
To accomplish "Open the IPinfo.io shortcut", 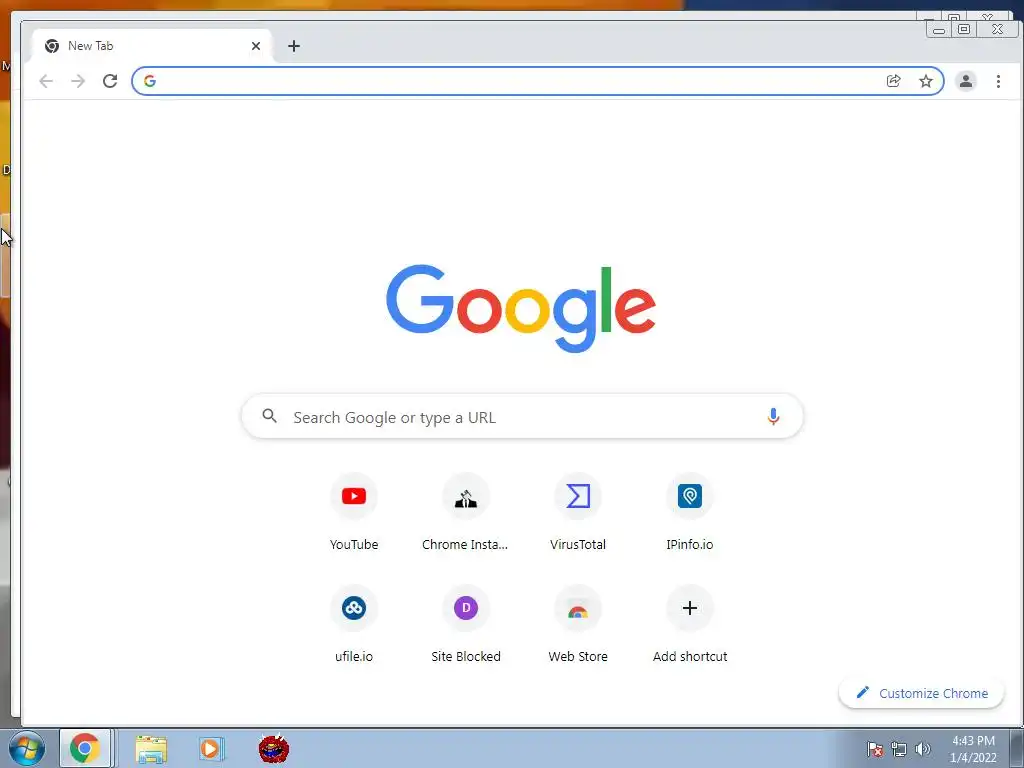I will [690, 513].
